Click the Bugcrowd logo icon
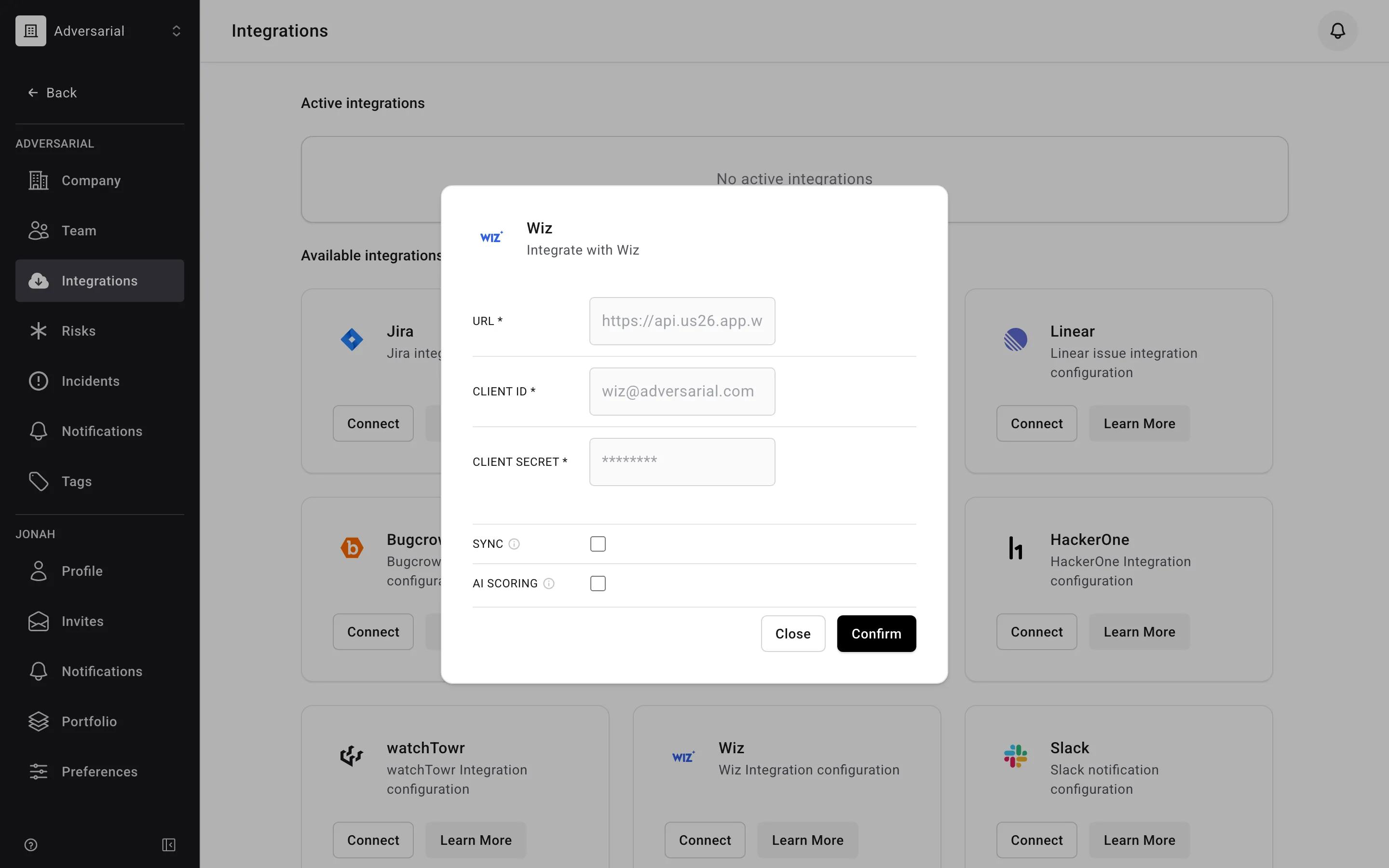Screen dimensions: 1389x868 pos(352,548)
